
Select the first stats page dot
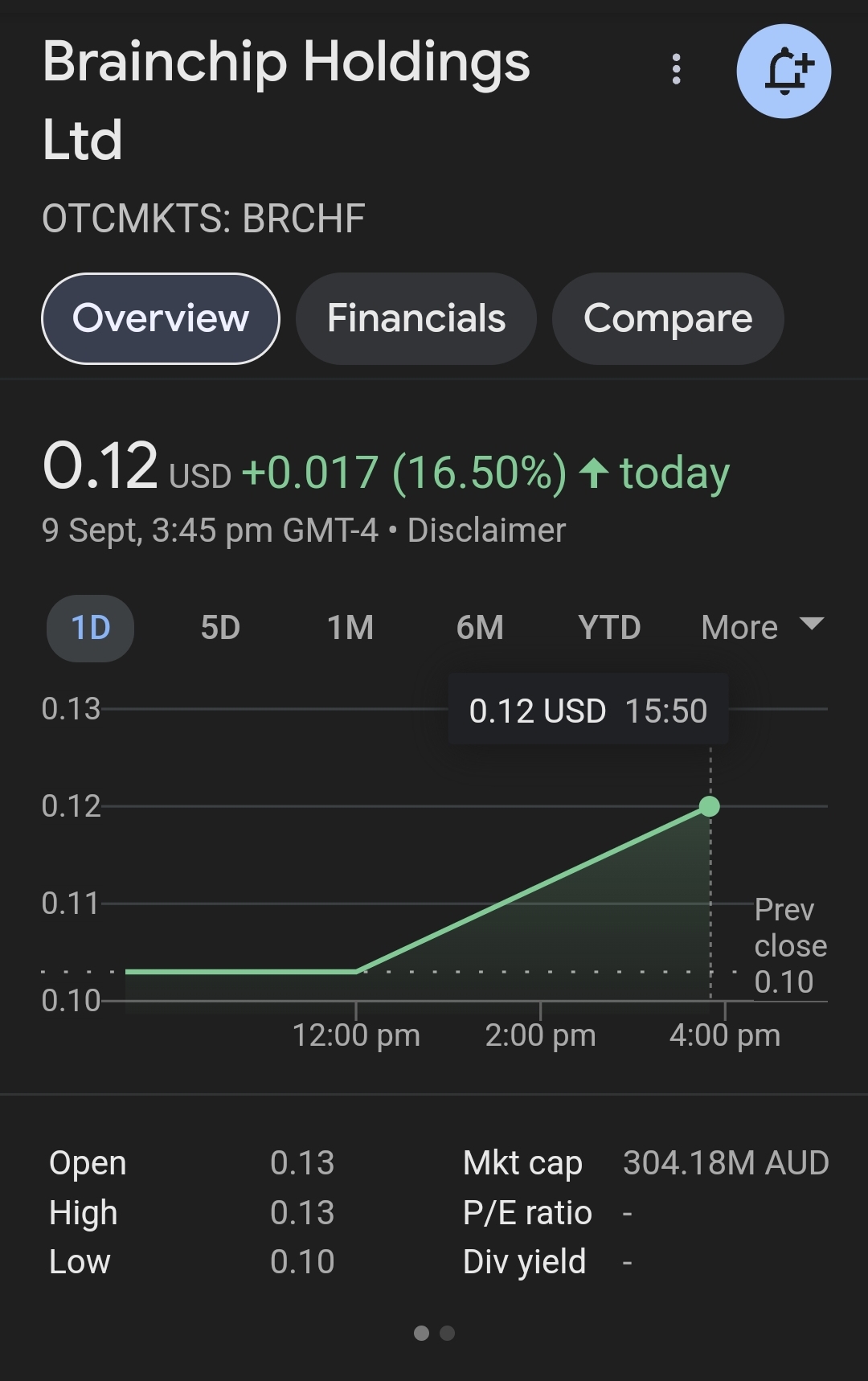[x=421, y=1334]
